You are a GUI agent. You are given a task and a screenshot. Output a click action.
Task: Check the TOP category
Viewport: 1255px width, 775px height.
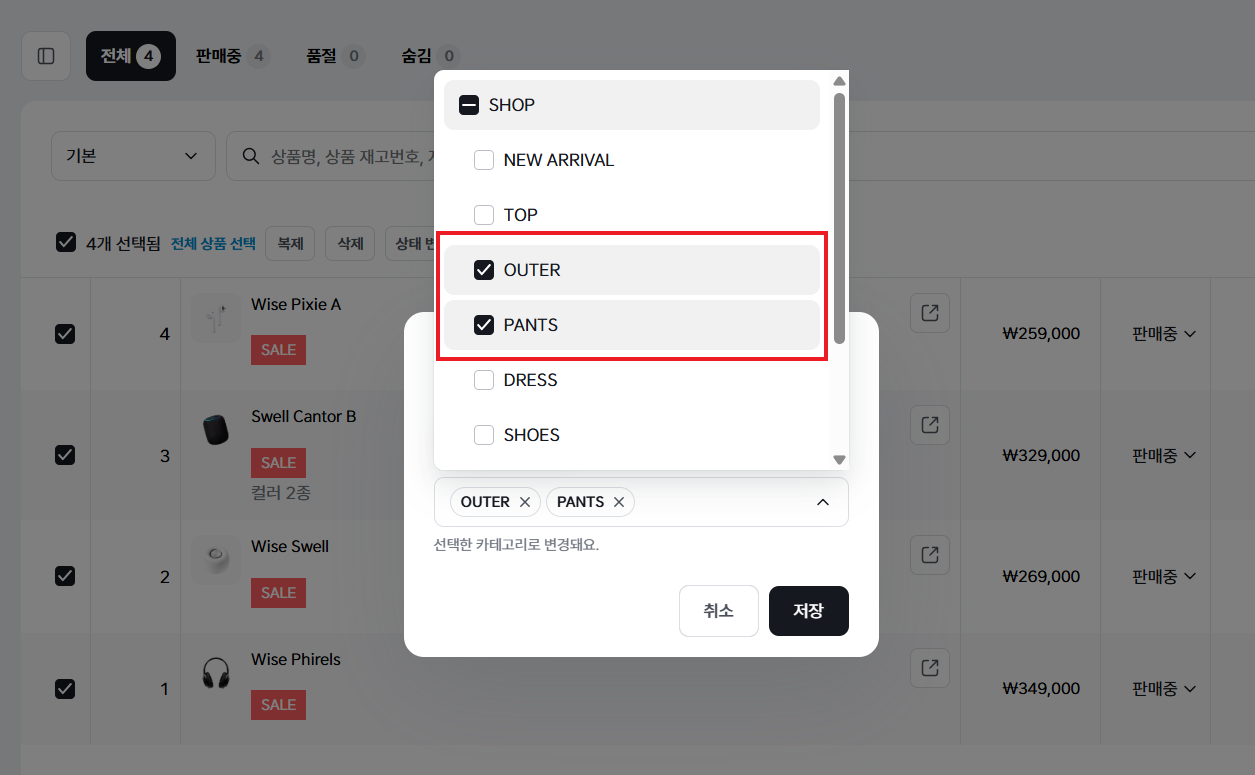(484, 215)
